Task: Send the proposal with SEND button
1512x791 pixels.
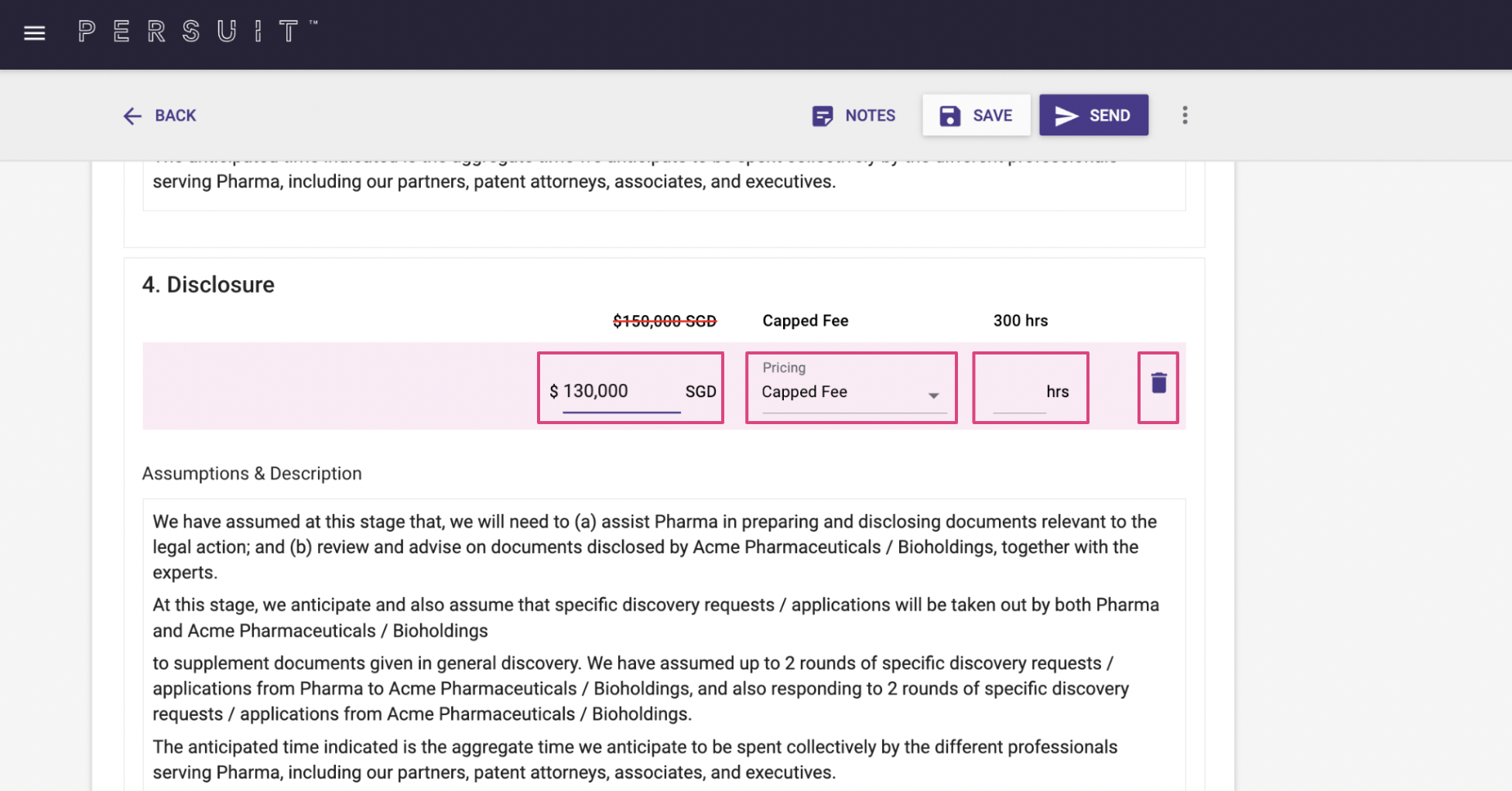Action: point(1093,115)
